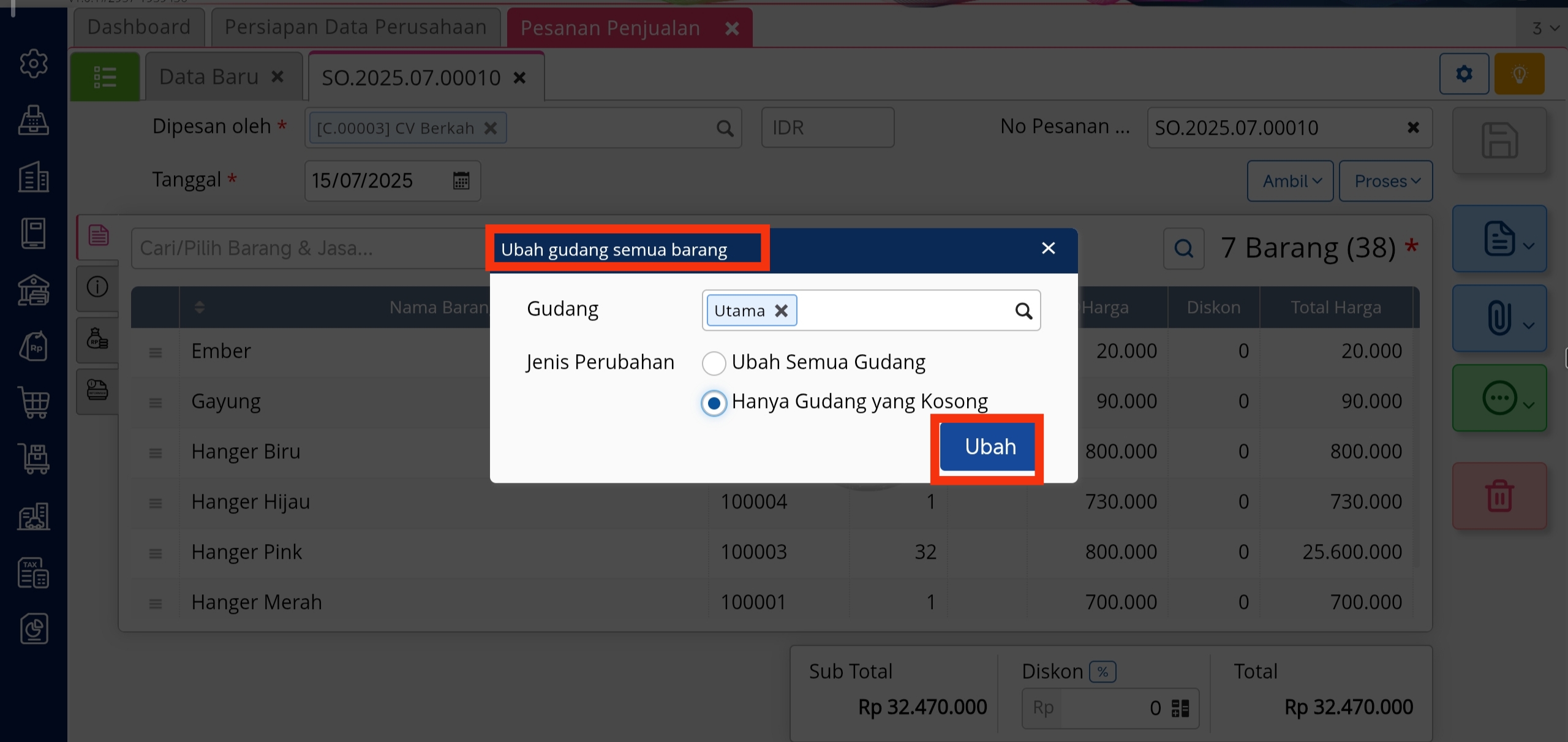This screenshot has width=1568, height=742.
Task: Open the shopping cart sidebar icon
Action: pyautogui.click(x=34, y=403)
